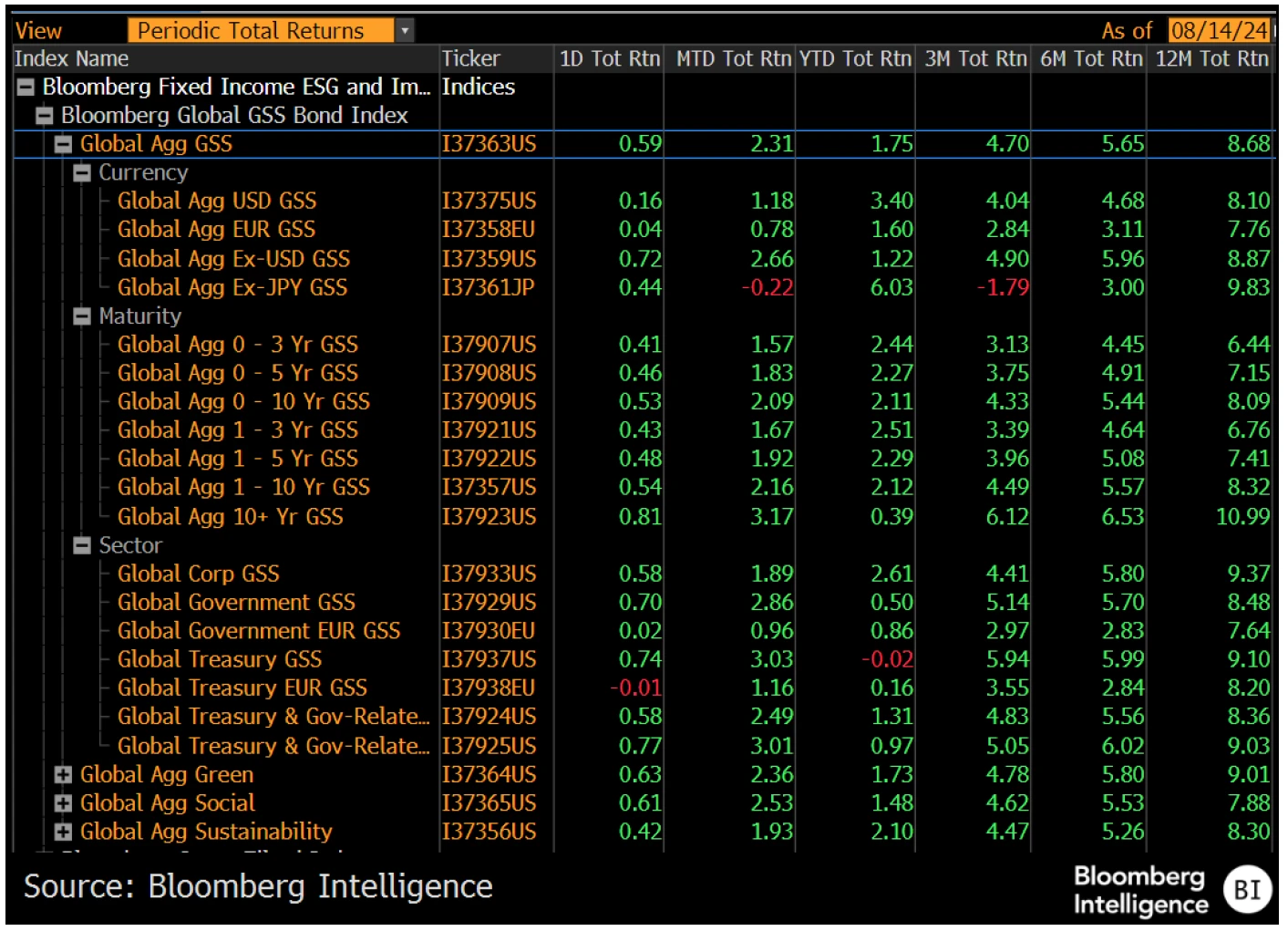Click ticker I37358EU
This screenshot has width=1288, height=931.
[x=489, y=230]
